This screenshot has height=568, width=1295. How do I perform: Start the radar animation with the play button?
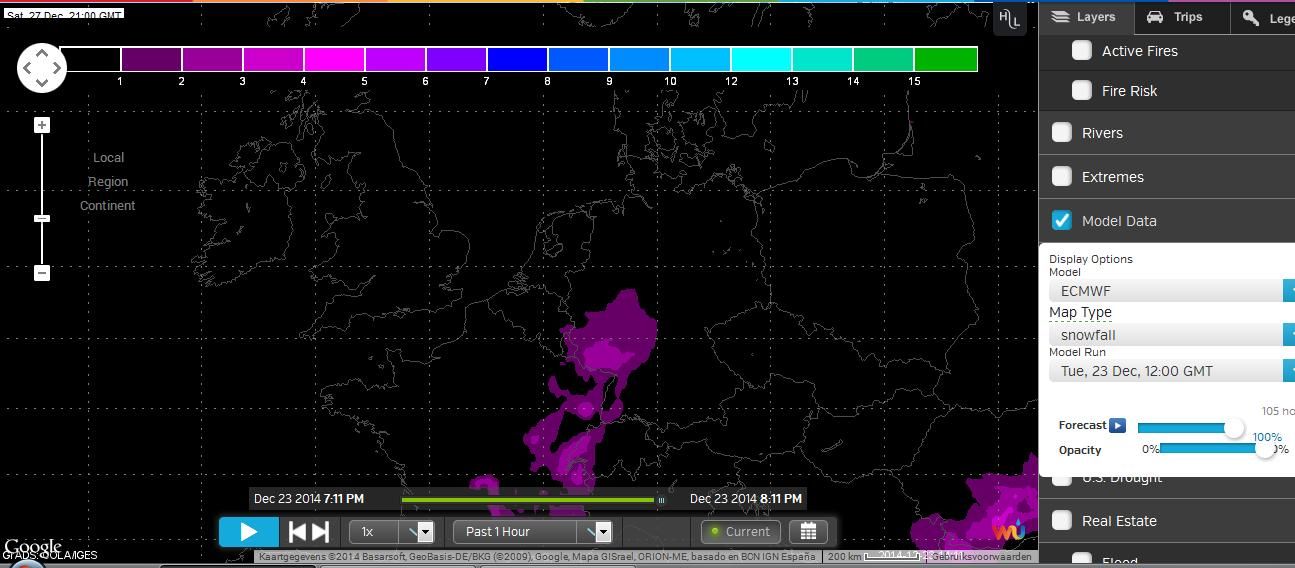[x=249, y=532]
